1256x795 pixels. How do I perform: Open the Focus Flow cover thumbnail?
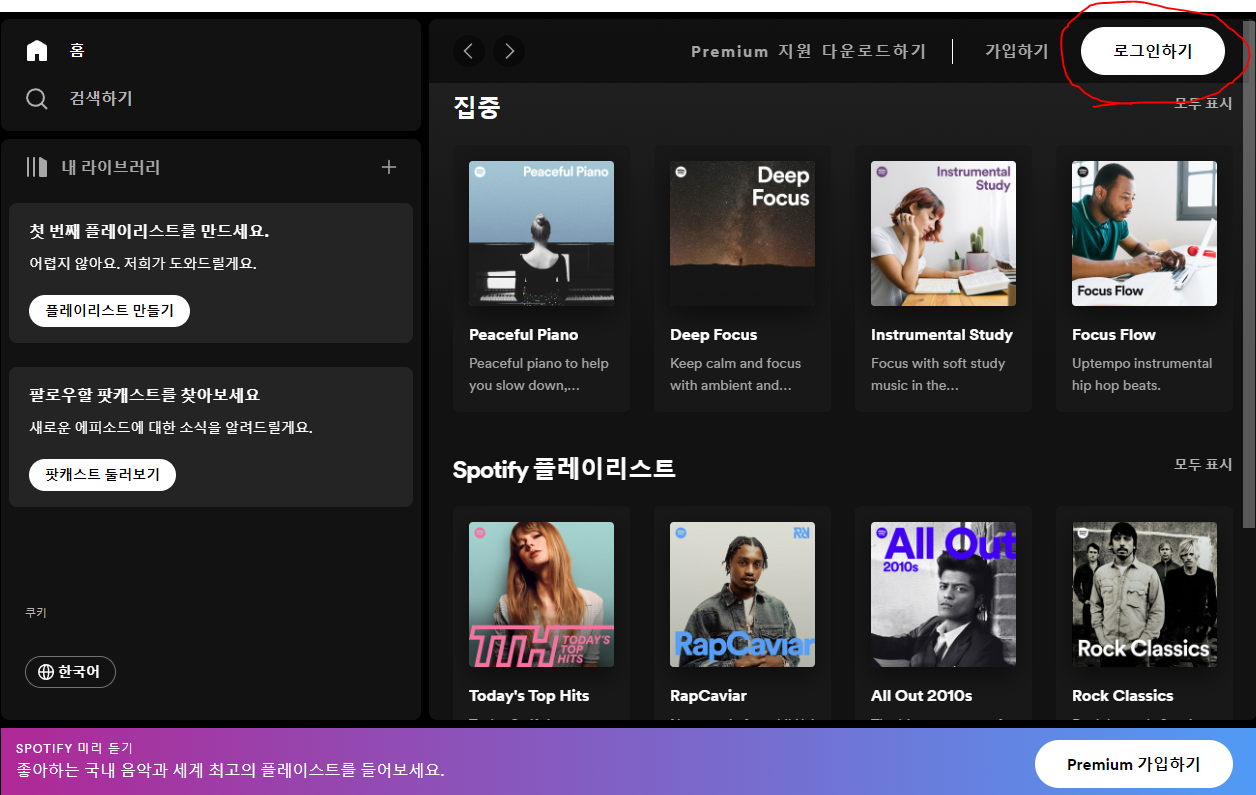(1144, 233)
